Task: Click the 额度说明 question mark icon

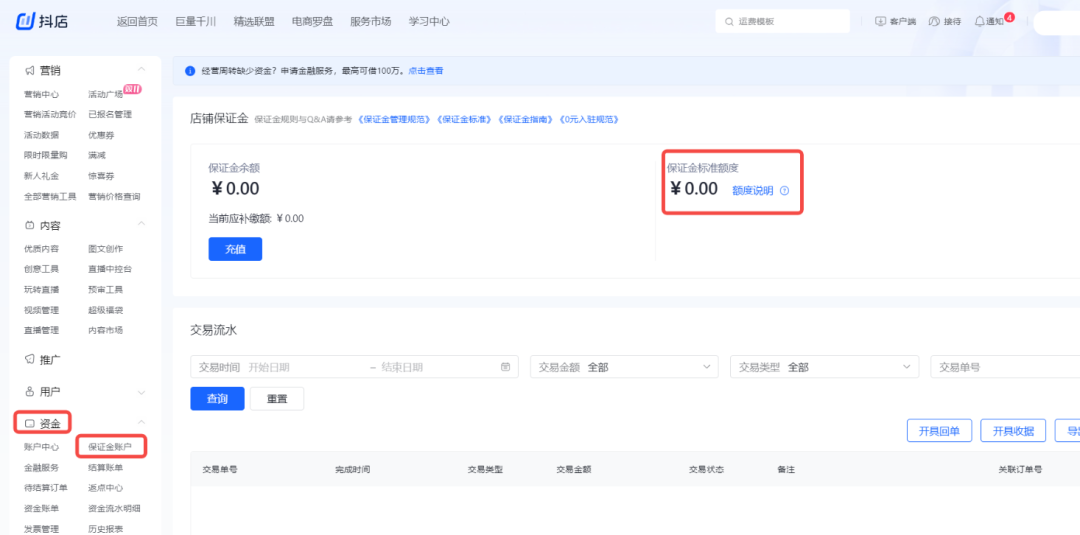Action: tap(784, 191)
